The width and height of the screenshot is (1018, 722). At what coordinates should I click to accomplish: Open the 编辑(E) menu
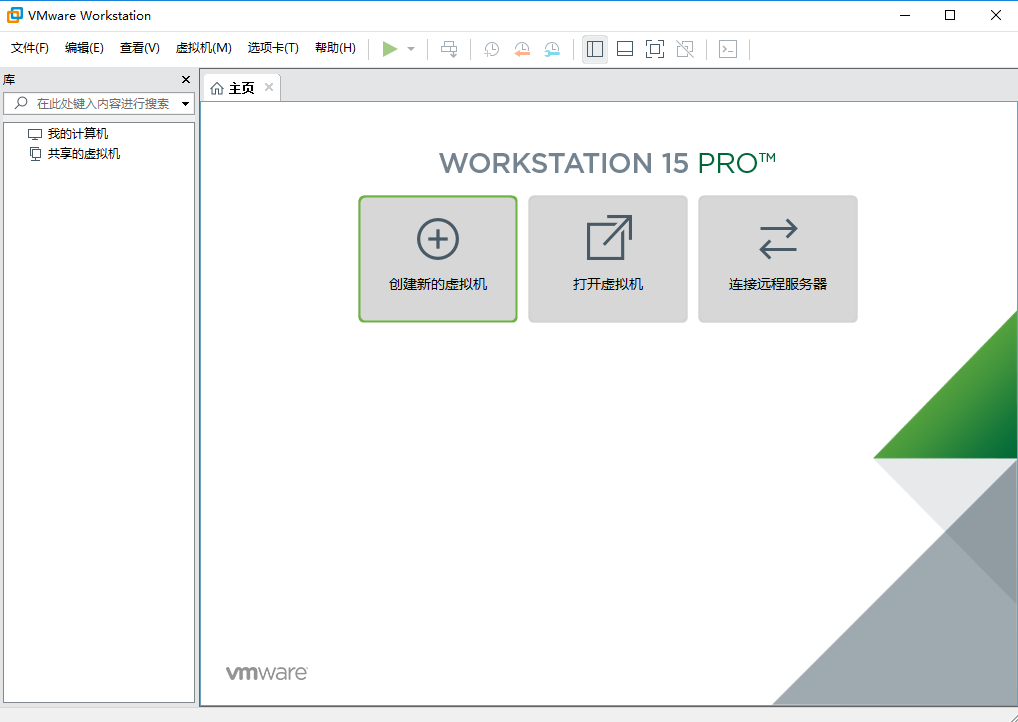point(84,48)
